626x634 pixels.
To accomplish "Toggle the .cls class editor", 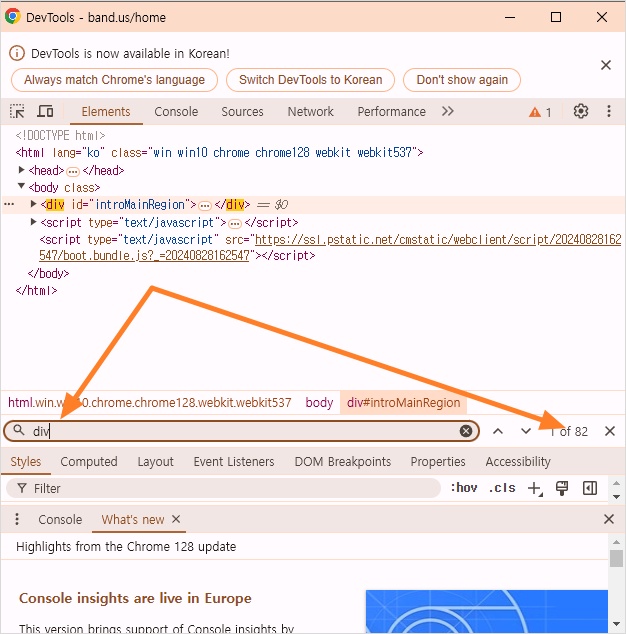I will coord(502,488).
